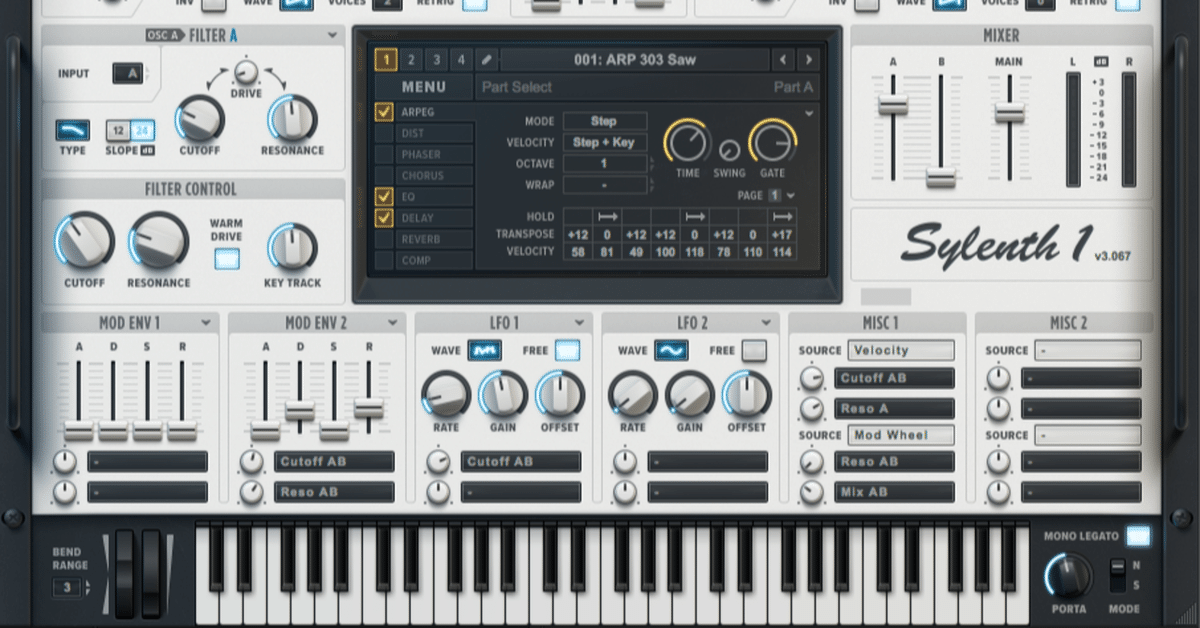Click the Part Select bar
Screen dimensions: 1200x628
[x=647, y=87]
